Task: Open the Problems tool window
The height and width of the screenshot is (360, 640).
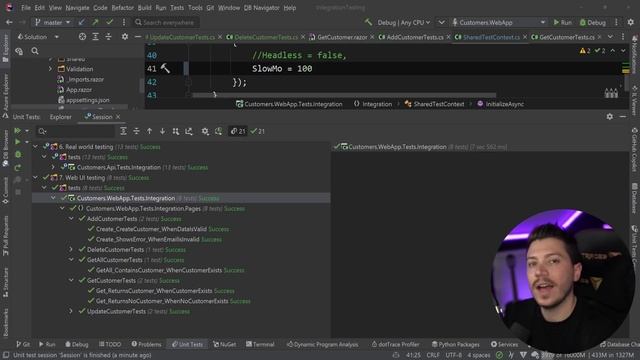Action: pos(147,344)
